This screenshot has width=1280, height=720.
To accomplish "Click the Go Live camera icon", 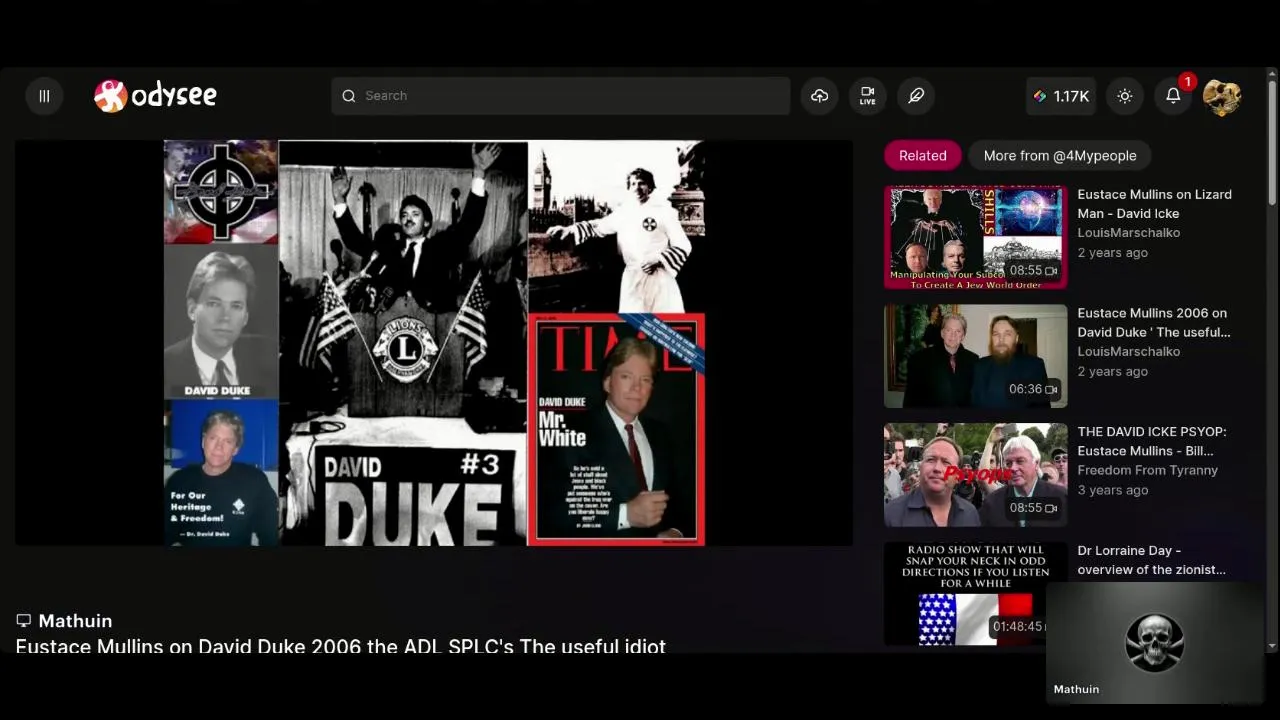I will coord(867,96).
